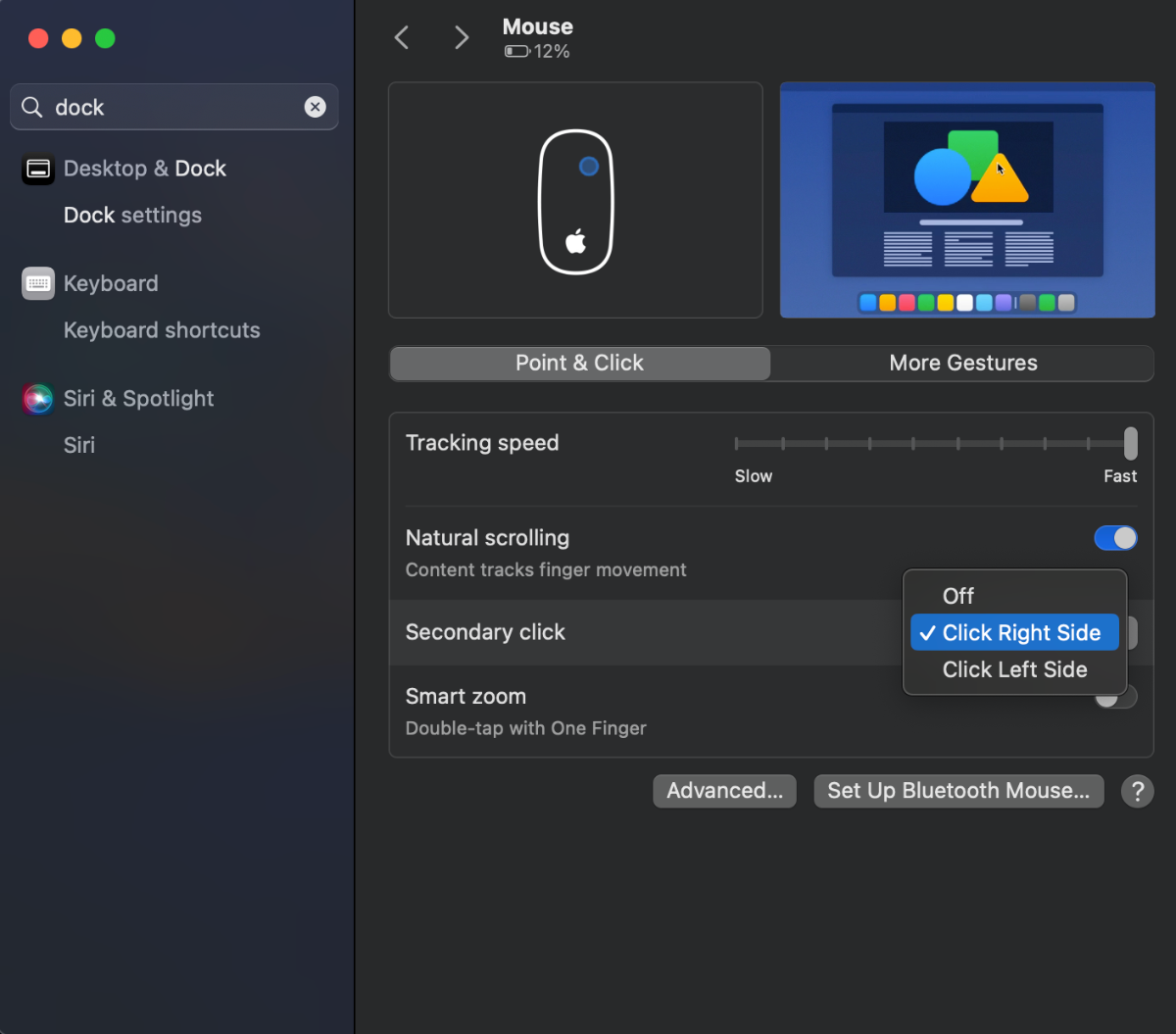
Task: Click Set Up Bluetooth Mouse... button
Action: tap(958, 791)
